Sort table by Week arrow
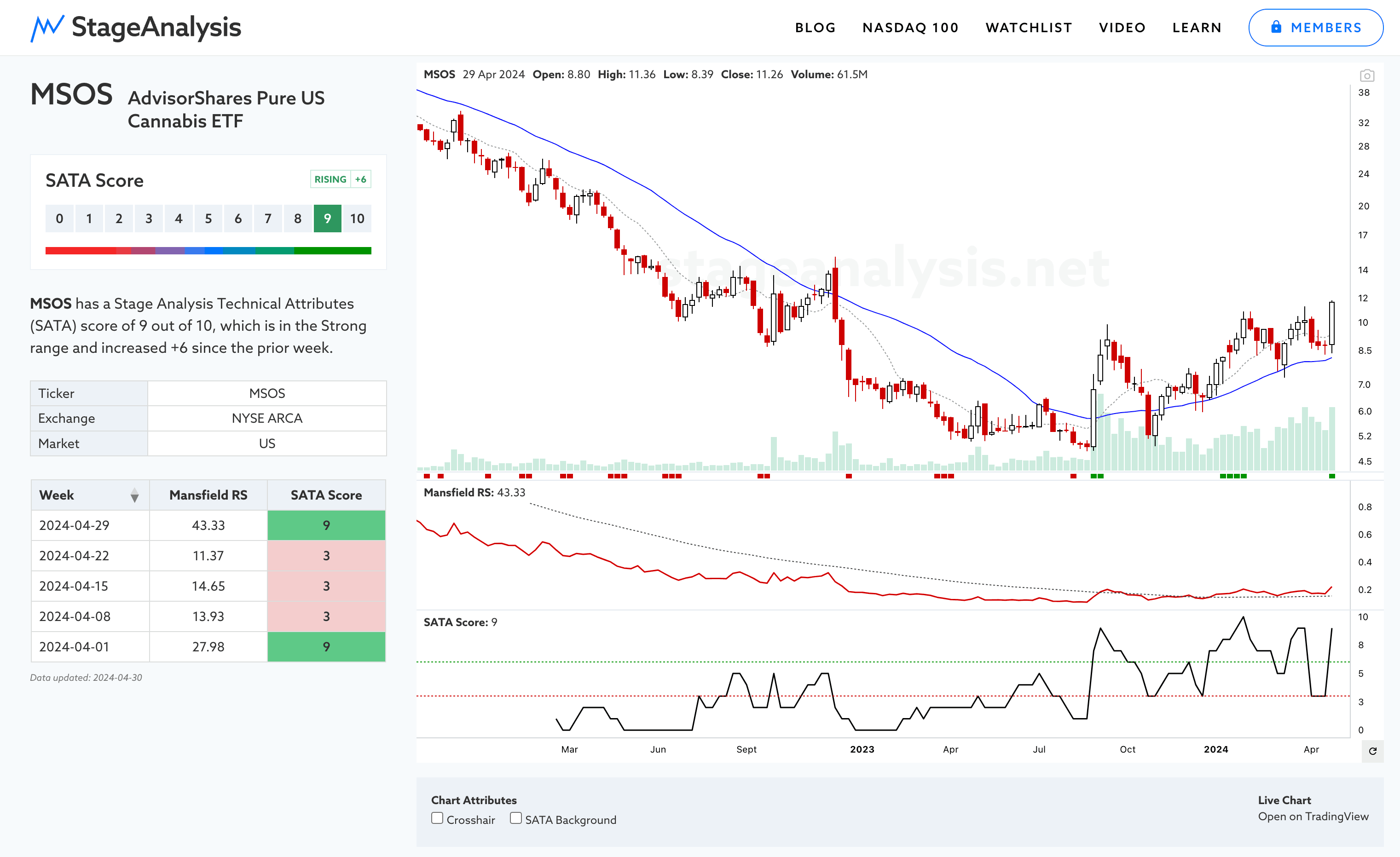1400x857 pixels. (134, 496)
